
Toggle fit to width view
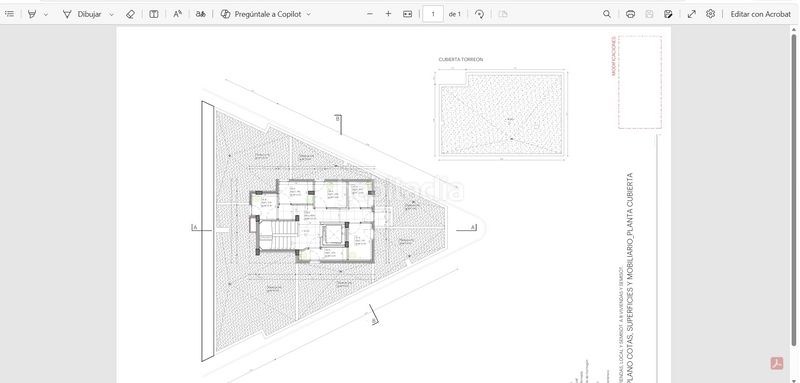407,14
